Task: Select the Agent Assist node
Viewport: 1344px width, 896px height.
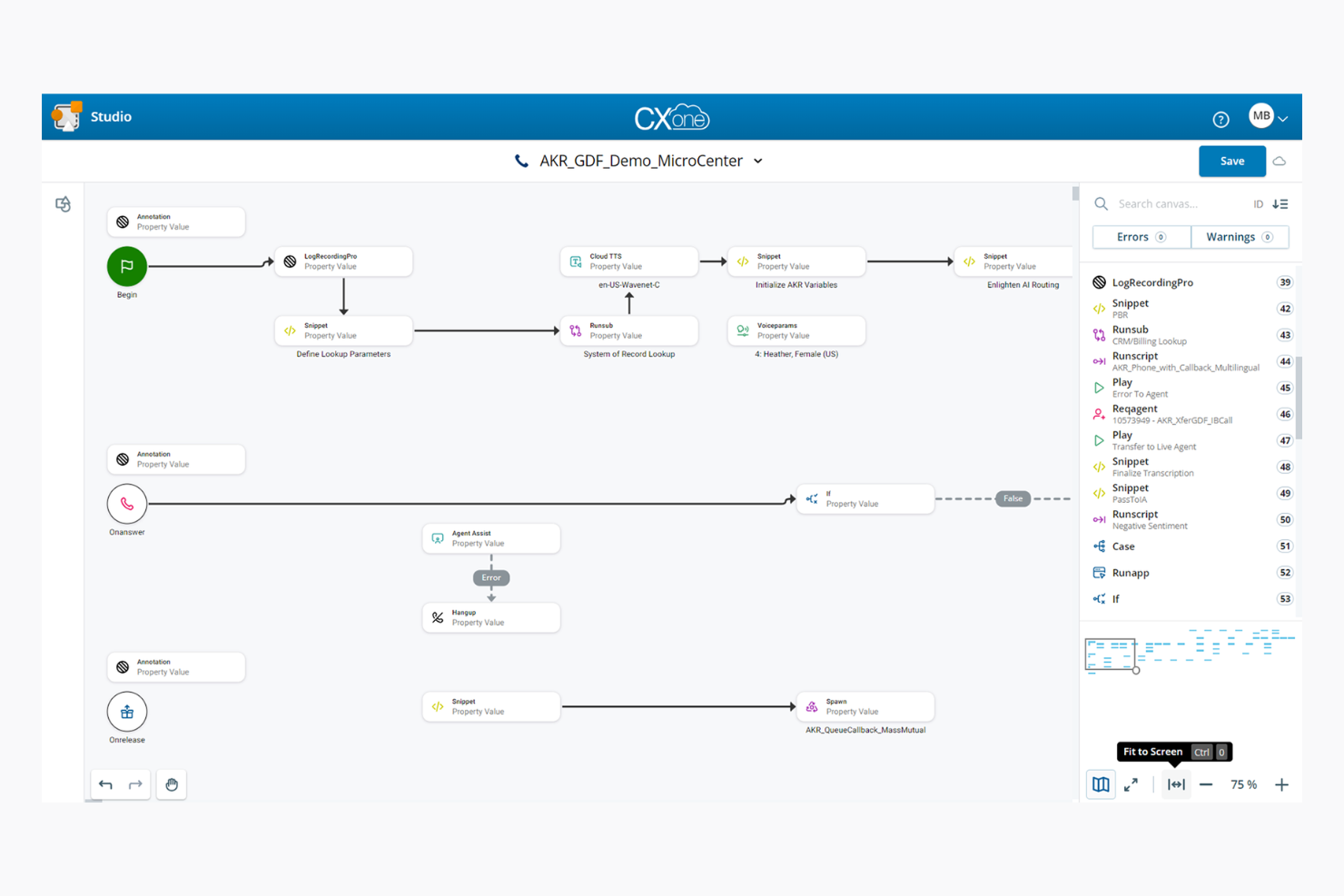Action: [491, 538]
